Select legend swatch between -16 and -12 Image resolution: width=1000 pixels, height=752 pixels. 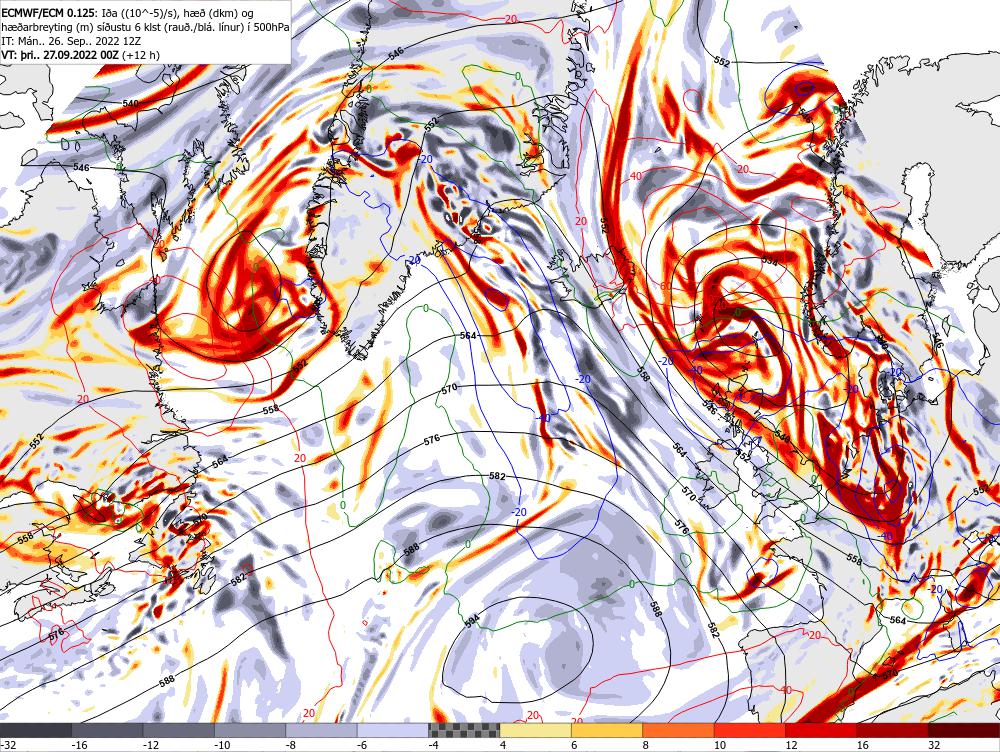click(107, 730)
